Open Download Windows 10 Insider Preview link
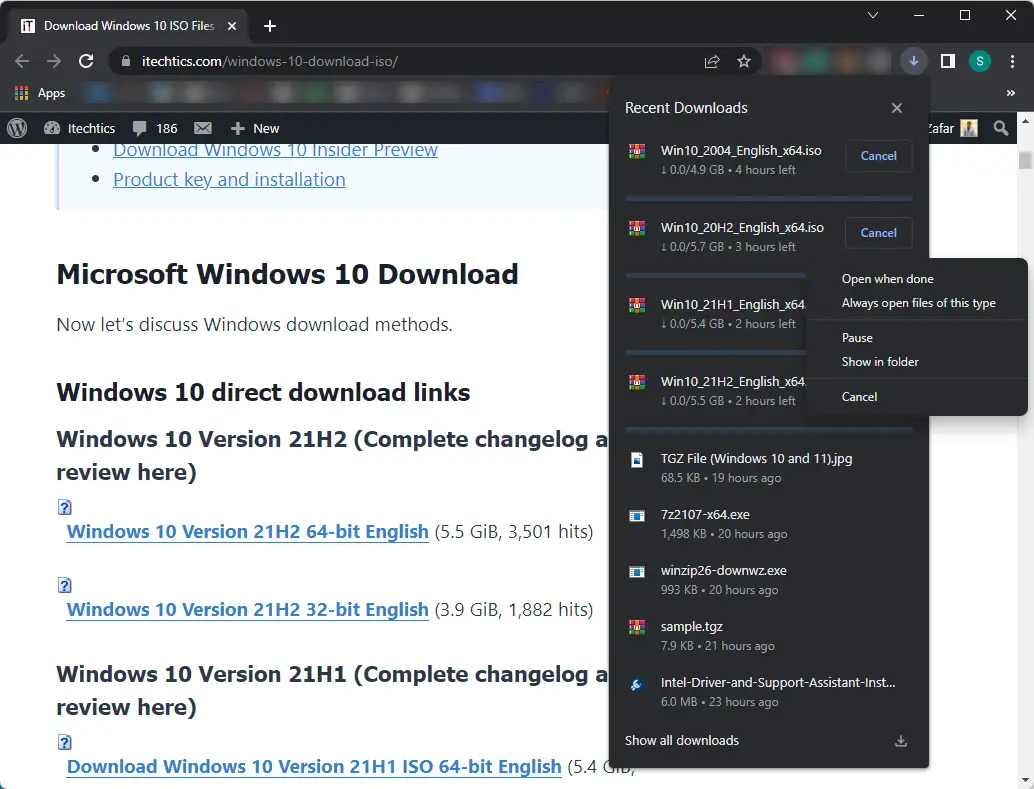Screen dimensions: 1034x789 tap(275, 150)
